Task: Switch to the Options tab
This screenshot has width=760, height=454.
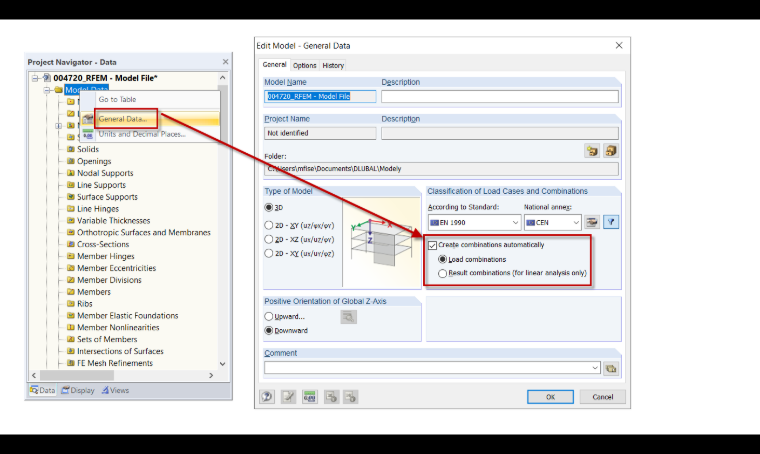Action: (x=304, y=65)
